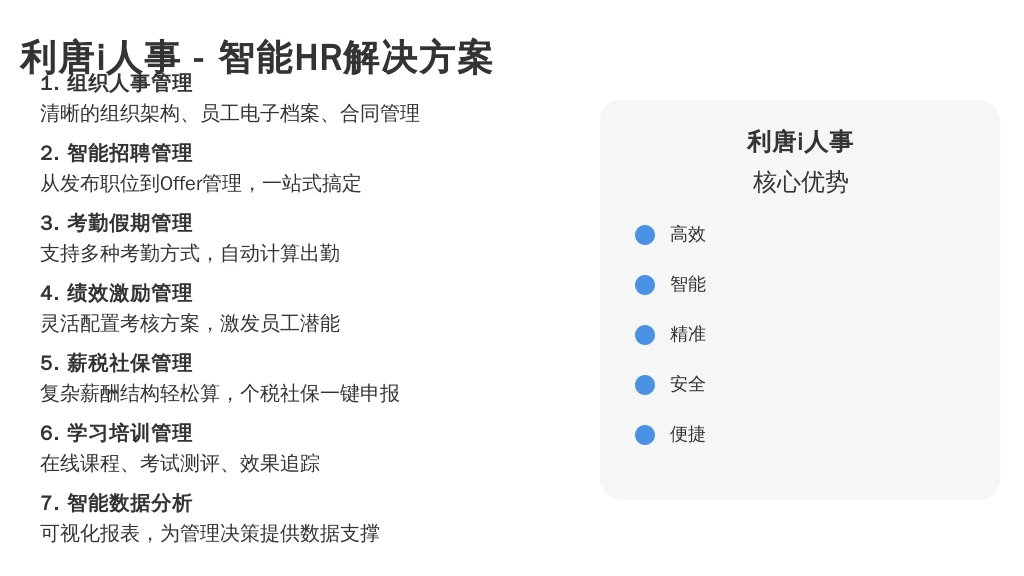Image resolution: width=1024 pixels, height=576 pixels.
Task: Click the blue dot beside 高效
Action: (645, 235)
